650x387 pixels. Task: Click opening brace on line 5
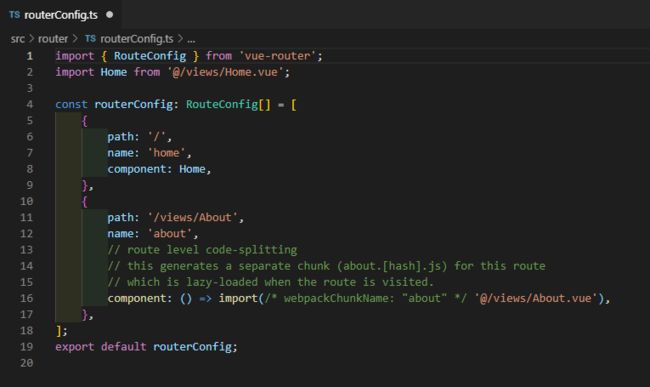[85, 121]
